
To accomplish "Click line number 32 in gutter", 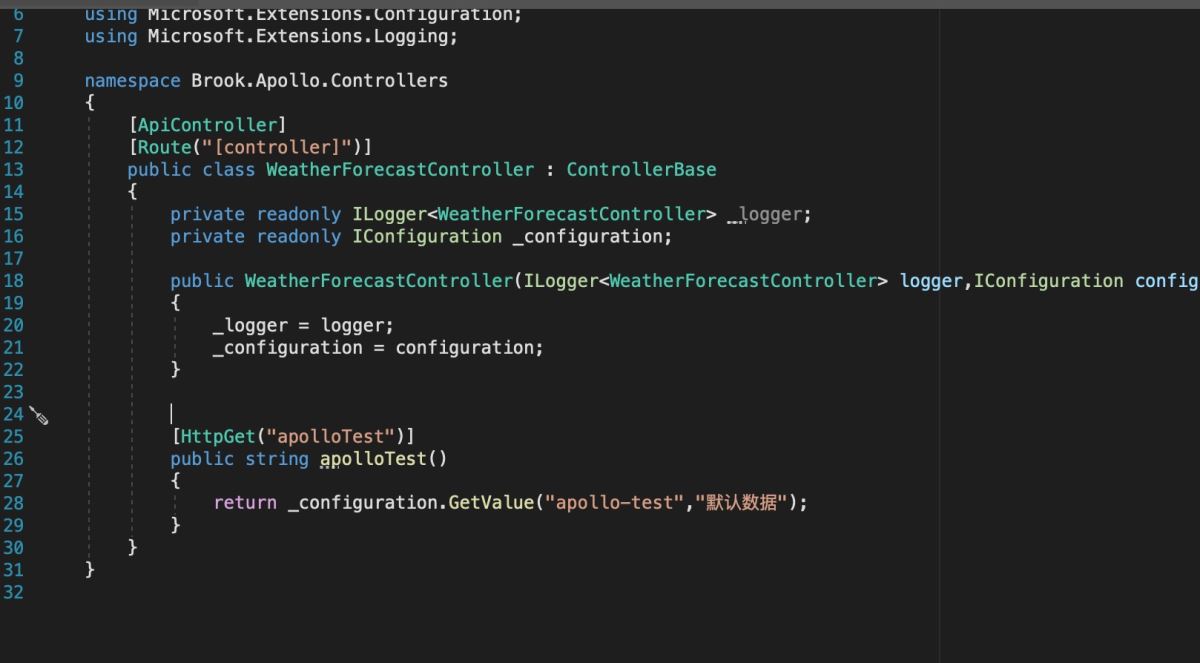I will [14, 592].
